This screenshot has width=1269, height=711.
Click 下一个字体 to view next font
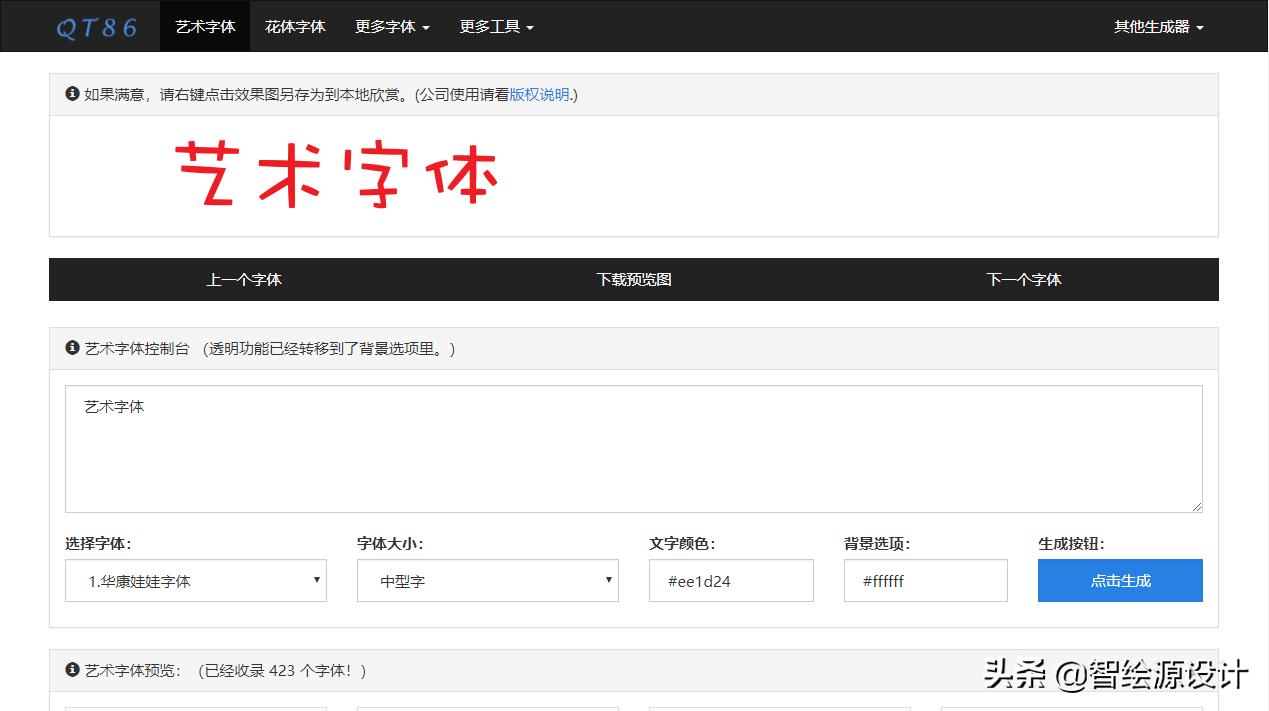point(1023,280)
